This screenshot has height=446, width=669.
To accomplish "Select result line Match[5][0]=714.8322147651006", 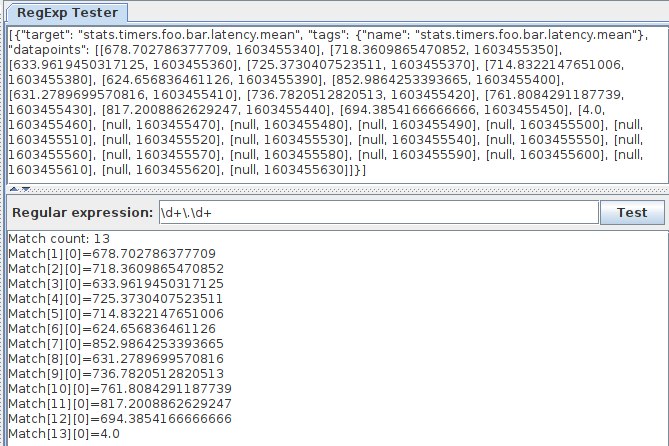I will (x=116, y=314).
